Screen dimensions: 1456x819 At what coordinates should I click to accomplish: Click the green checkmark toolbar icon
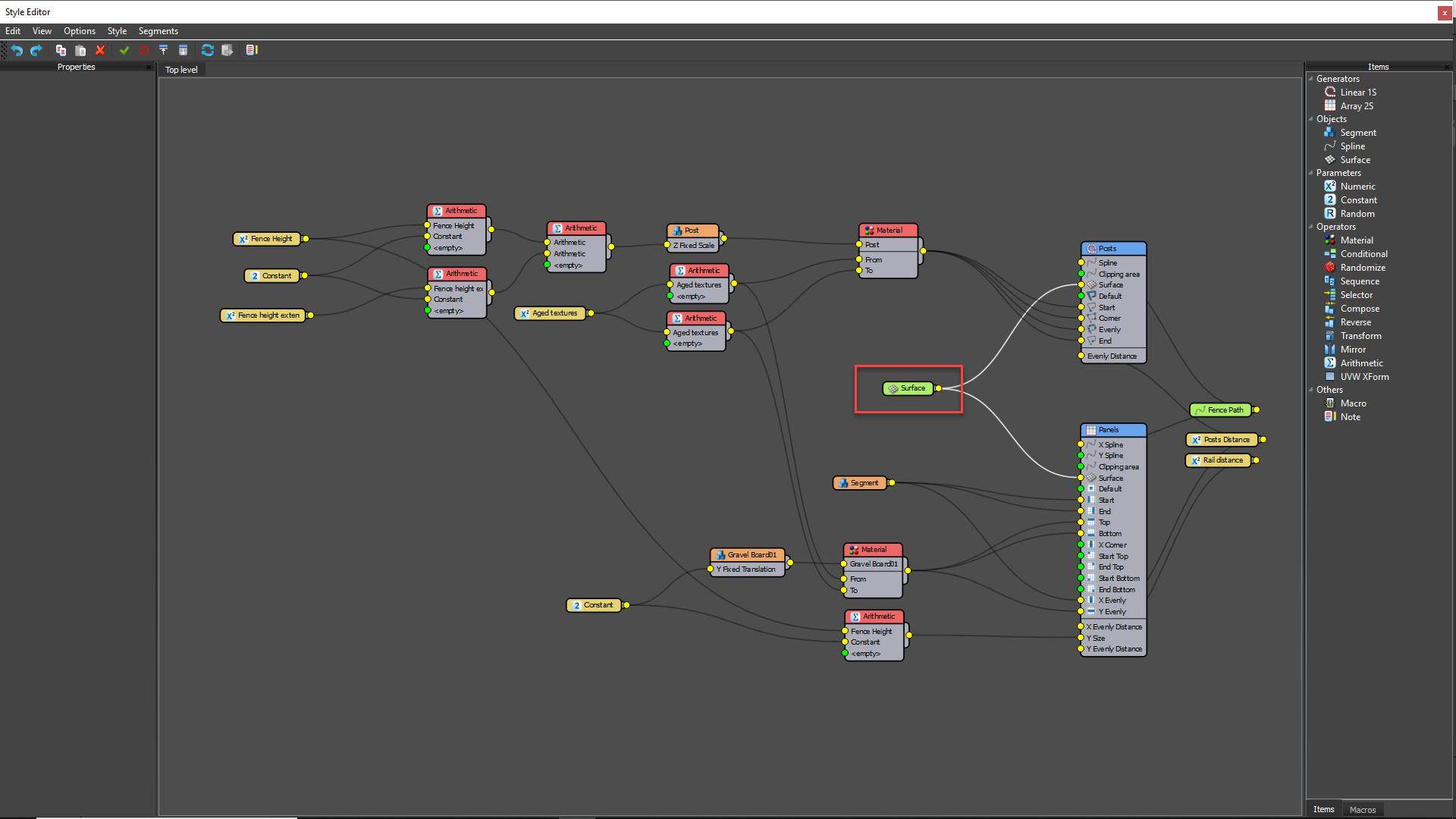click(124, 50)
